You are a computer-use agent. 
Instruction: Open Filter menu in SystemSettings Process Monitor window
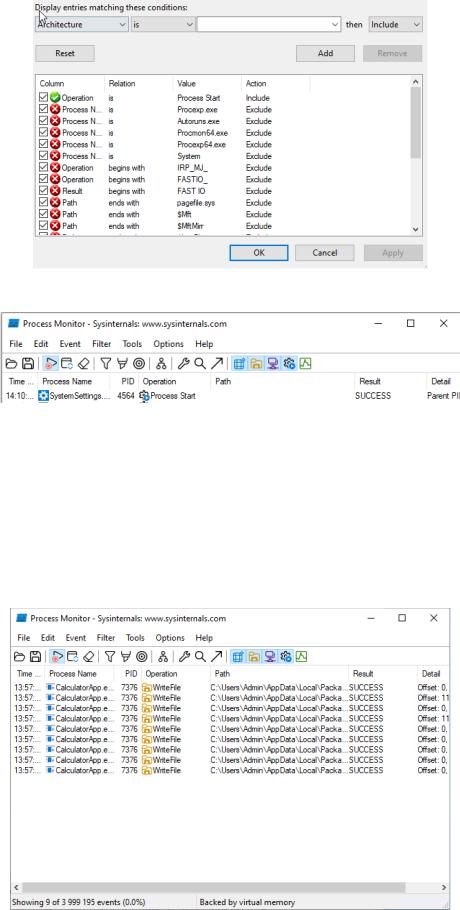(x=100, y=344)
